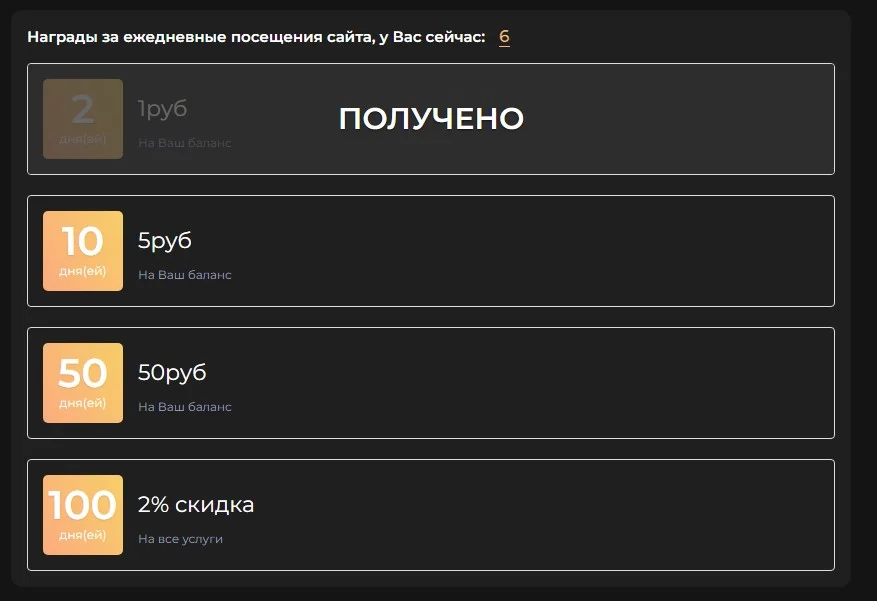Click the faded 1руб reward title
Viewport: 877px width, 601px height.
[162, 109]
